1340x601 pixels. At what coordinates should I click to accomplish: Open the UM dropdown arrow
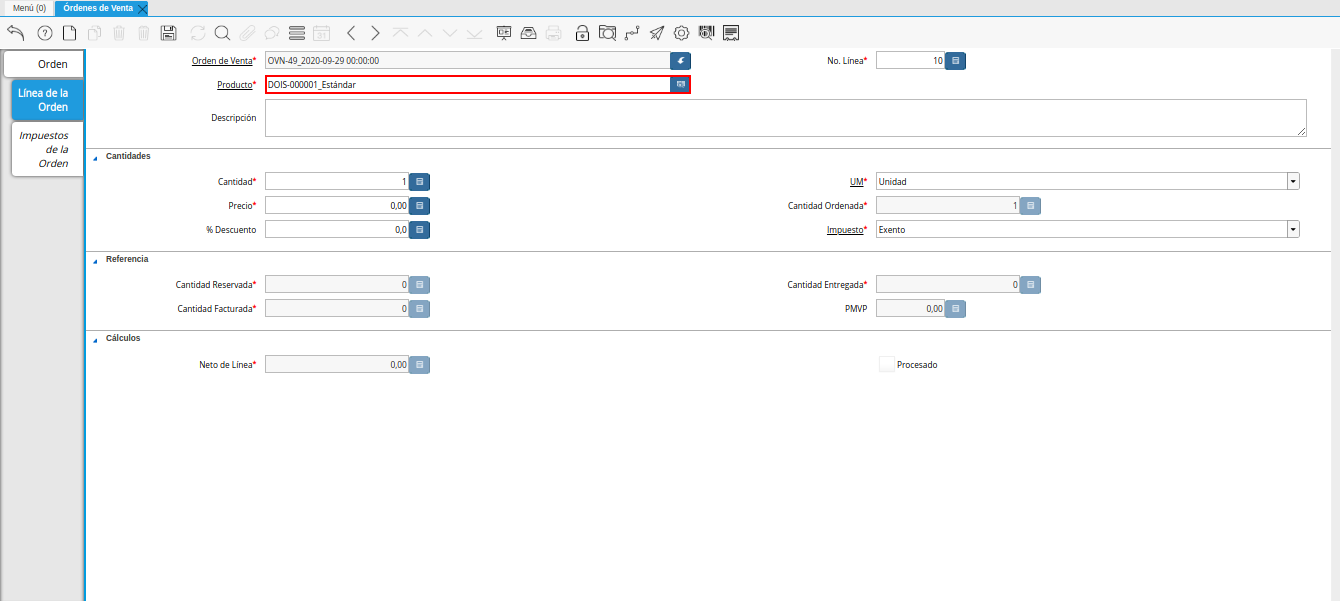(1293, 182)
